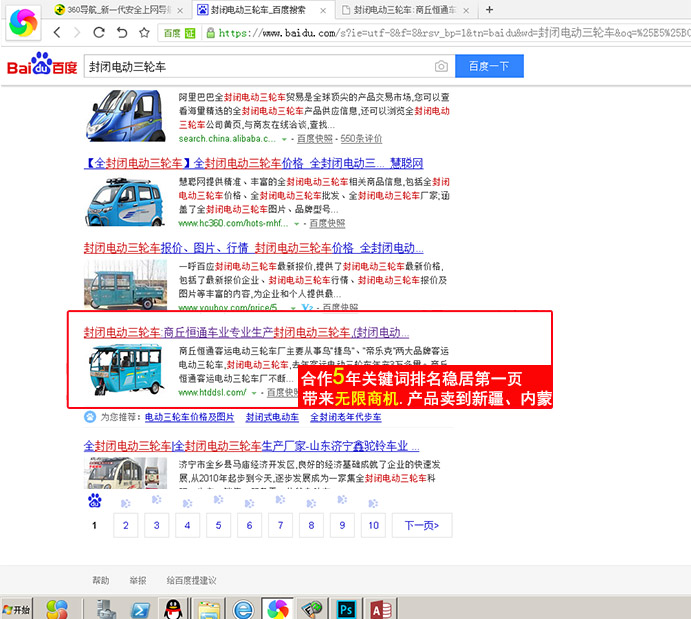Switch to 360导航 tab
The width and height of the screenshot is (691, 619).
[118, 10]
